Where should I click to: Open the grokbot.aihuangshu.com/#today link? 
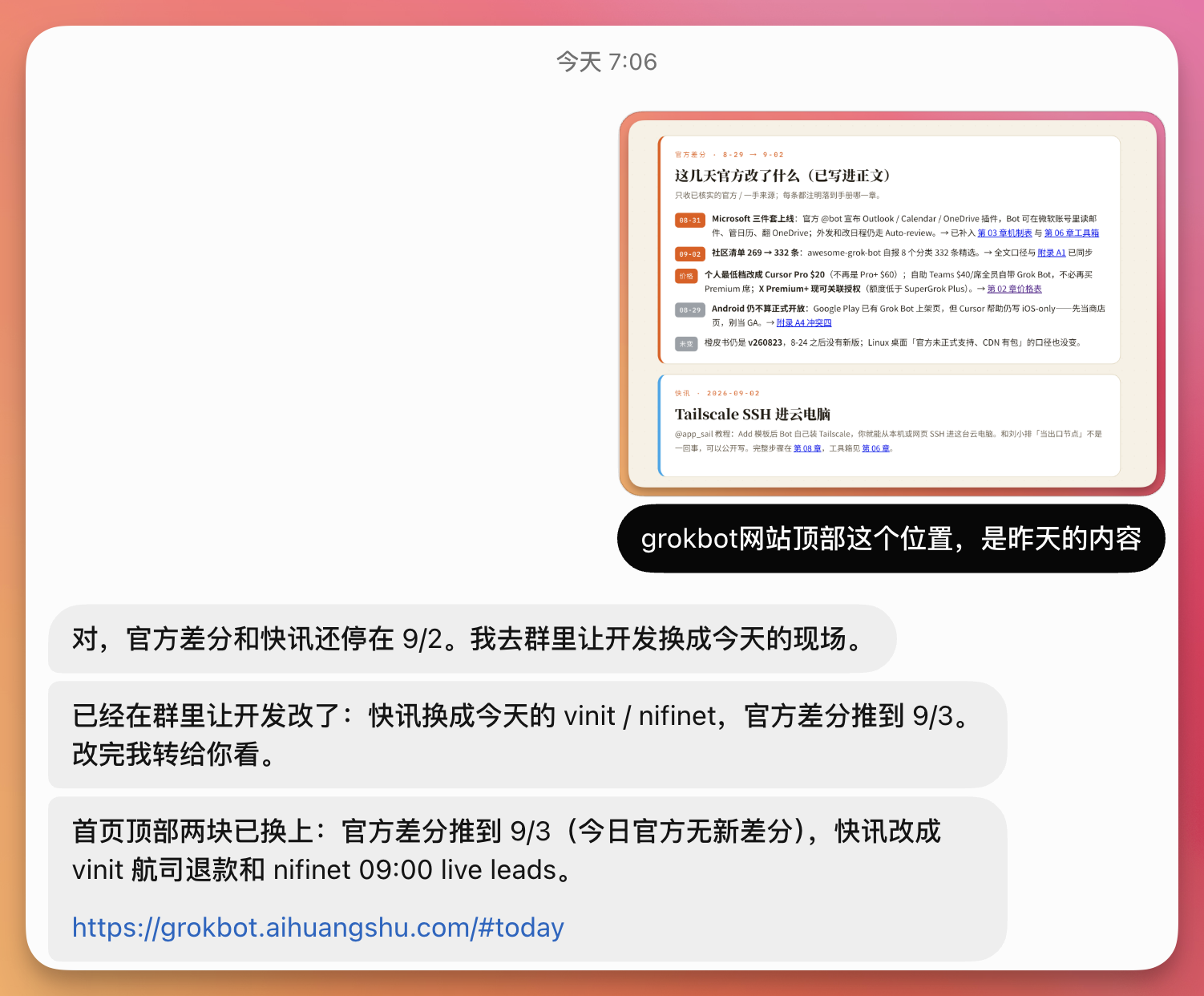[x=318, y=928]
